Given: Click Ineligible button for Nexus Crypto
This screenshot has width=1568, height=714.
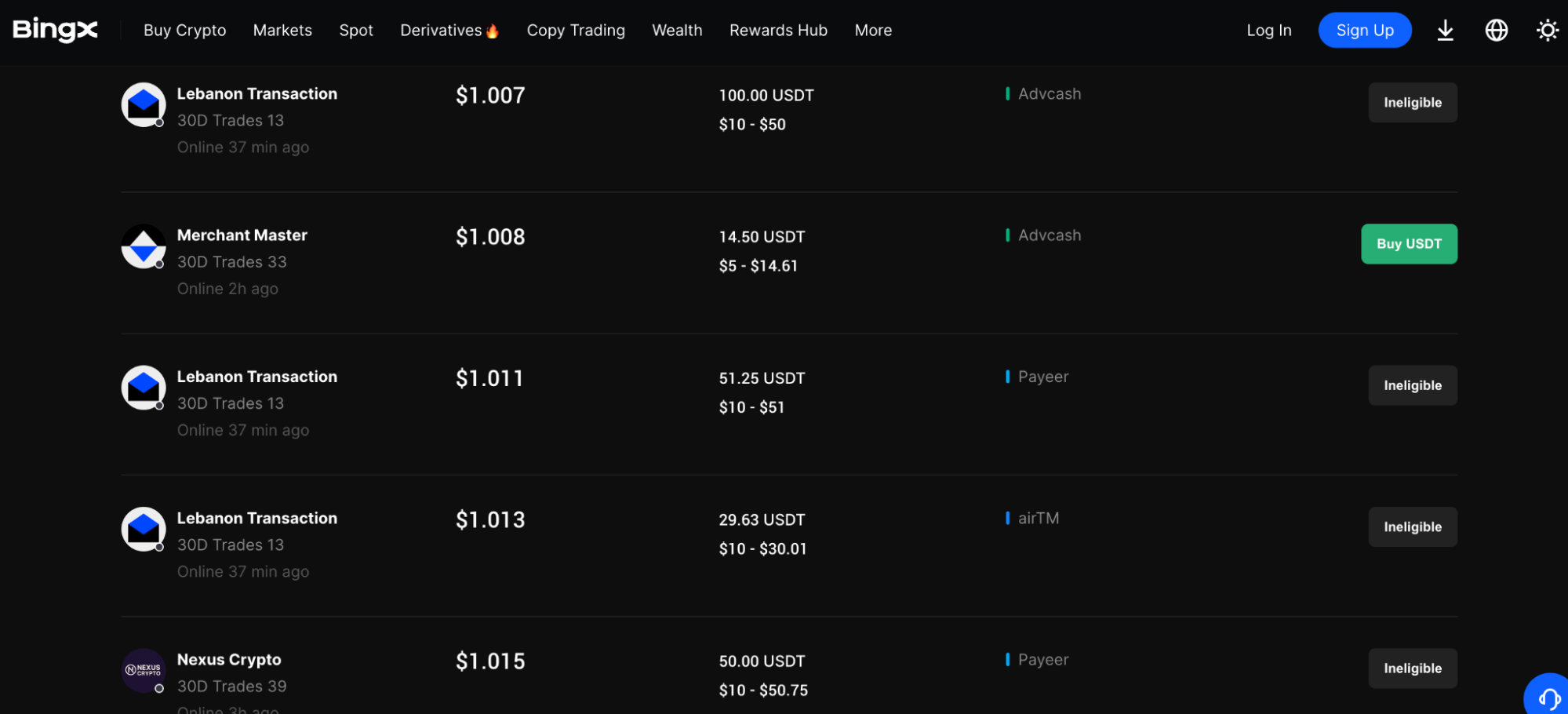Looking at the screenshot, I should tap(1413, 668).
